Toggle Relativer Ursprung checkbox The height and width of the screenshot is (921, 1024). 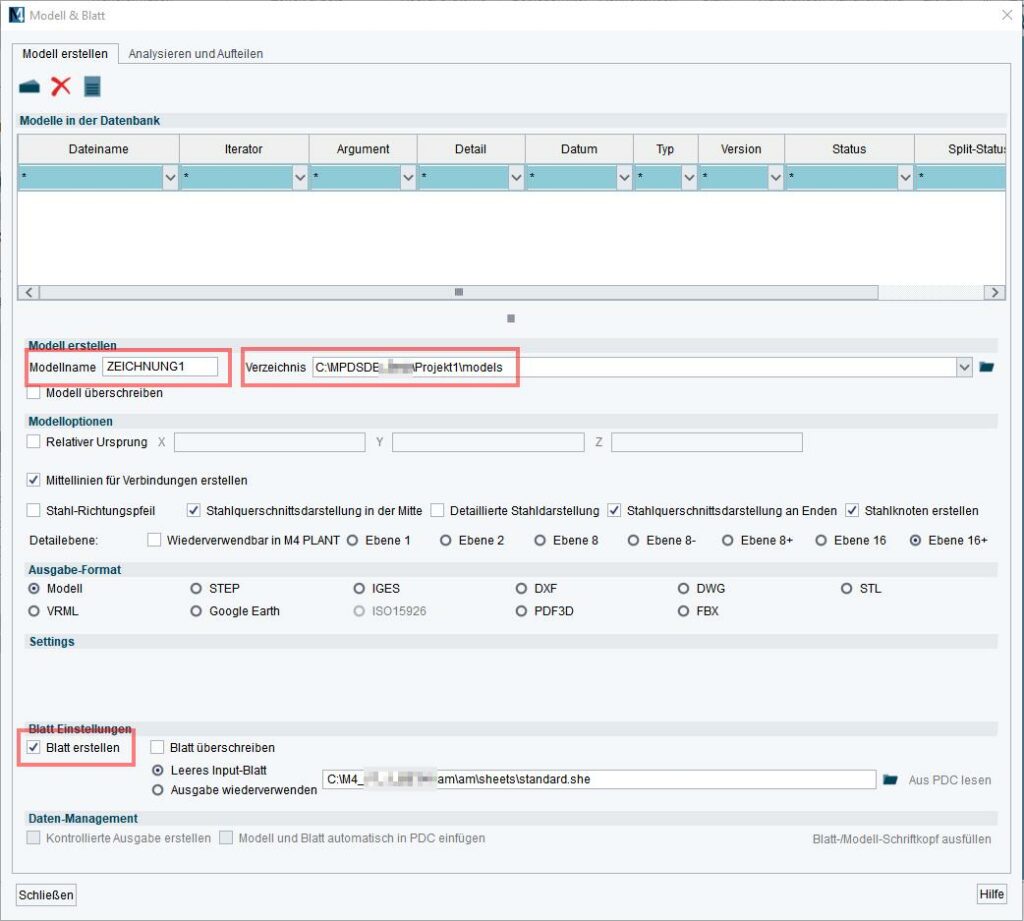click(33, 442)
